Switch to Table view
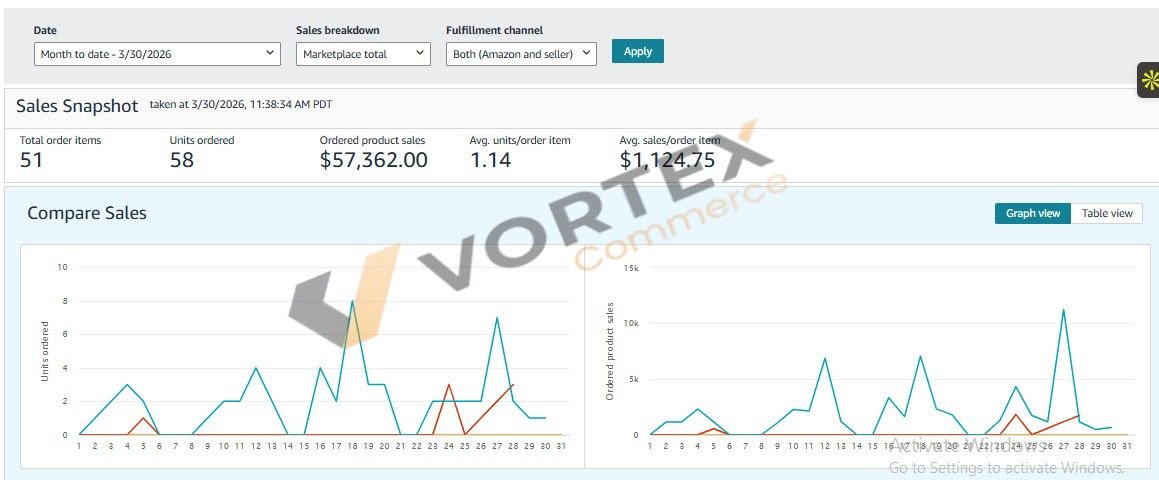 [1107, 213]
